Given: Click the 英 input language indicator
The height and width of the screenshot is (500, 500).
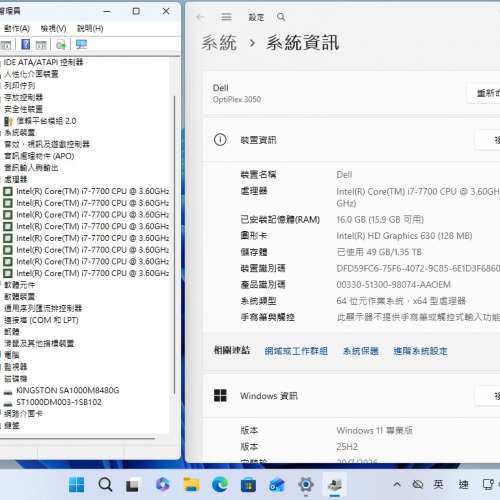Looking at the screenshot, I should click(438, 484).
